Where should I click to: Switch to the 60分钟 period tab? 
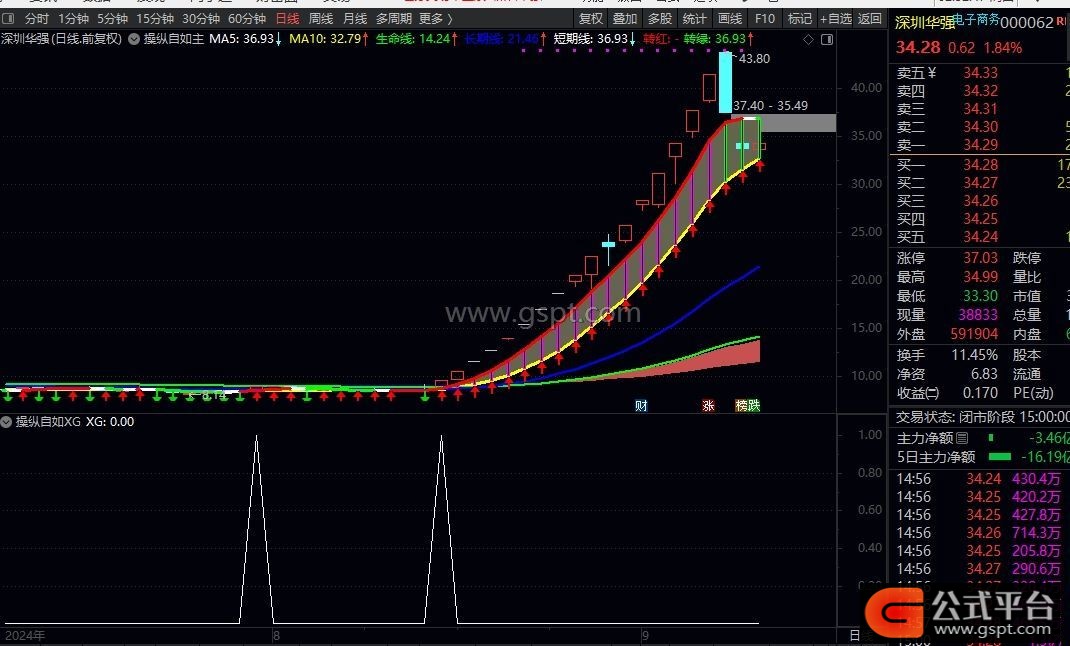246,18
